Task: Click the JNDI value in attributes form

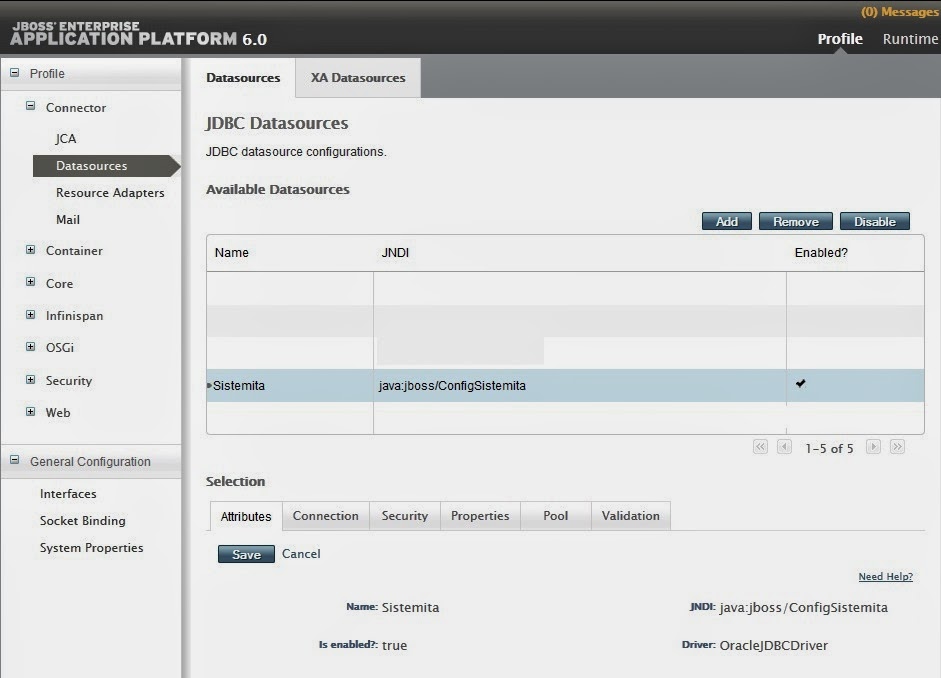Action: coord(804,608)
